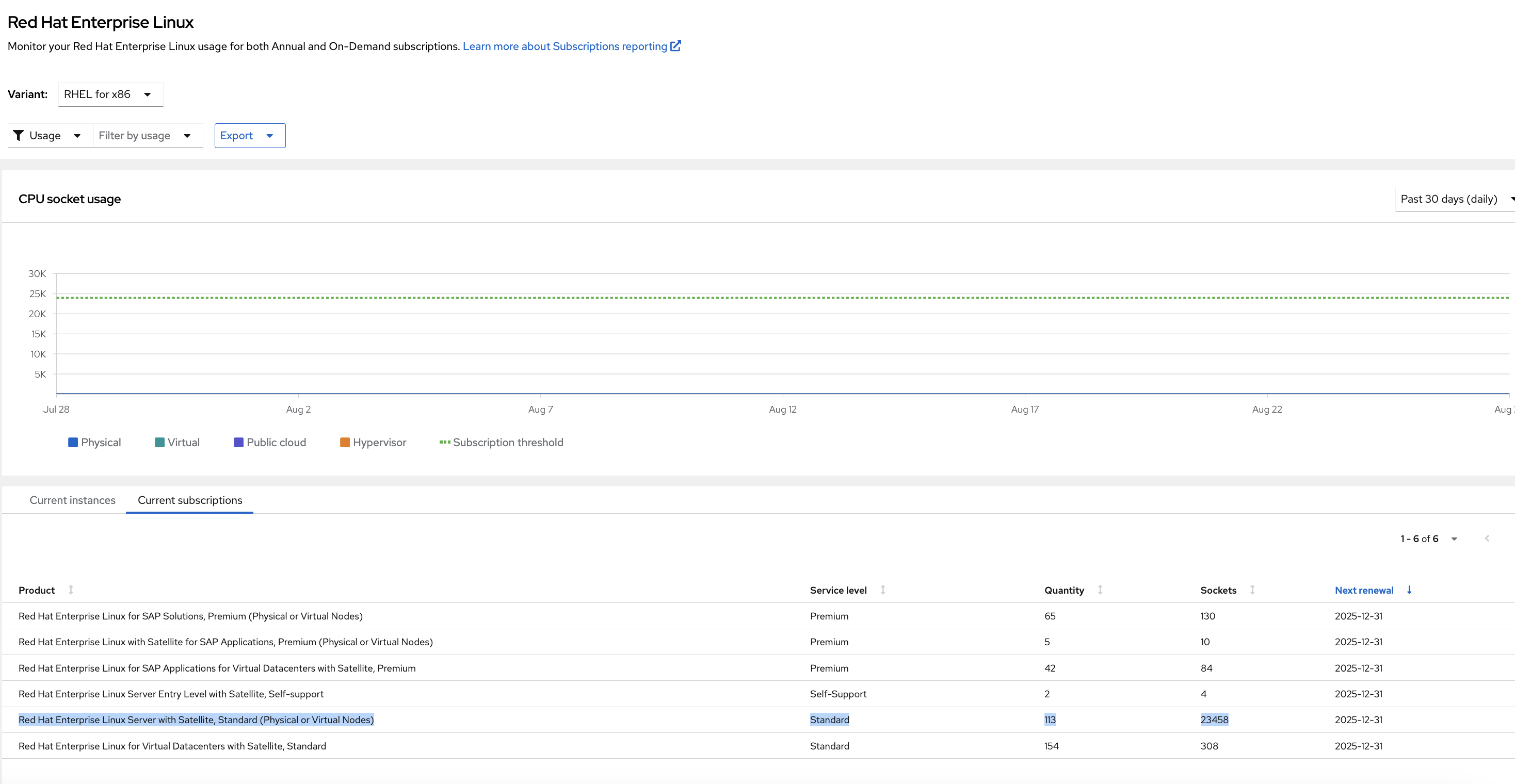Sort by Service level column icon

click(883, 590)
